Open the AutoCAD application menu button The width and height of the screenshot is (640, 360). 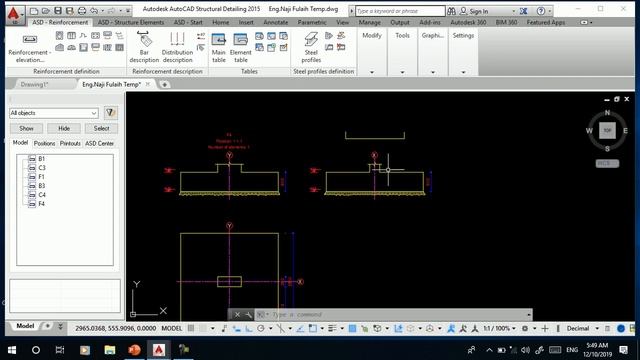(14, 15)
